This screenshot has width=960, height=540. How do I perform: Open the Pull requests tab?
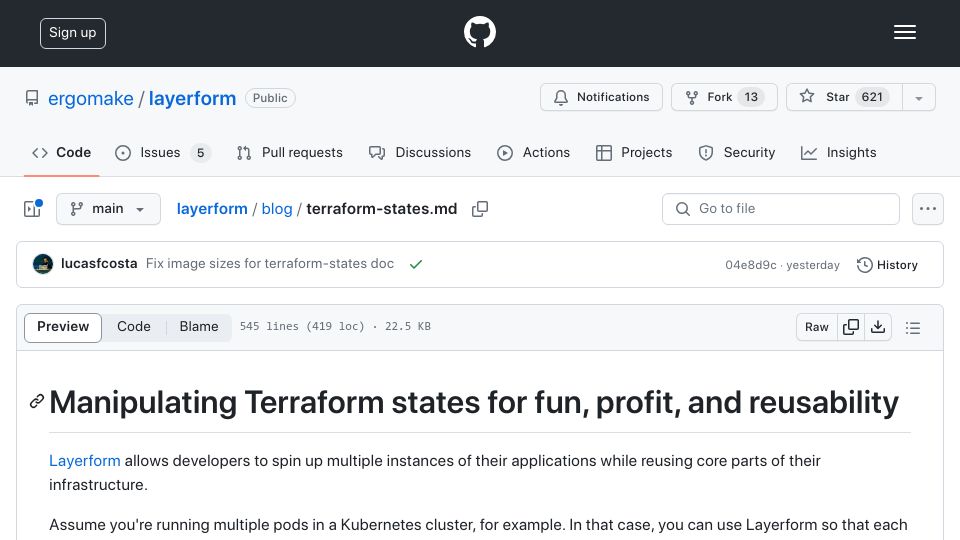(290, 152)
